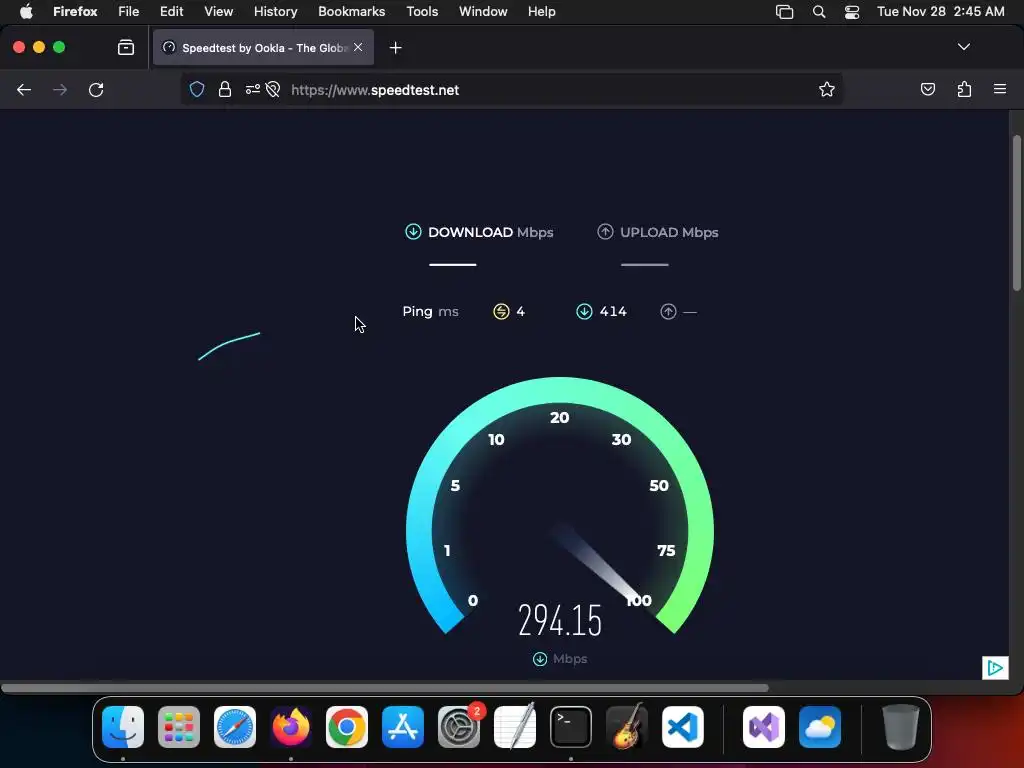The image size is (1024, 768).
Task: Open the Weather app in Dock
Action: (x=820, y=727)
